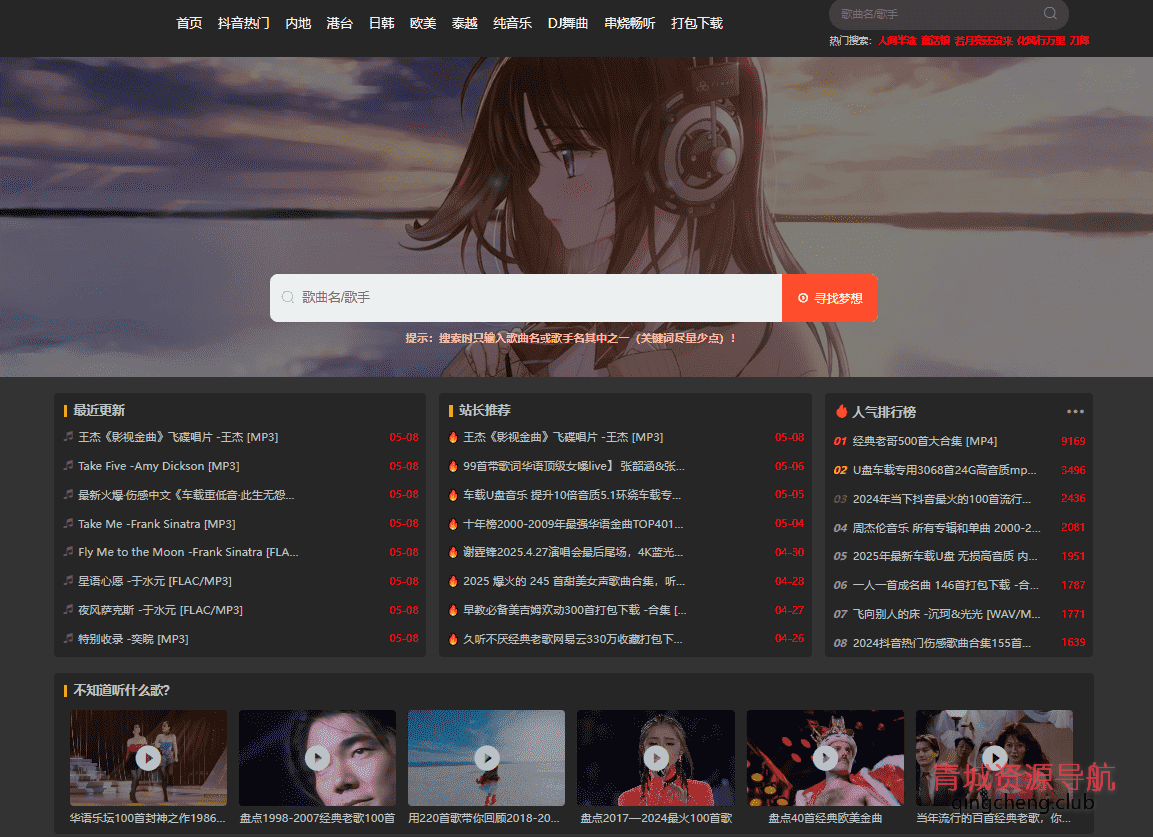Go to 内地 music category

click(x=298, y=24)
